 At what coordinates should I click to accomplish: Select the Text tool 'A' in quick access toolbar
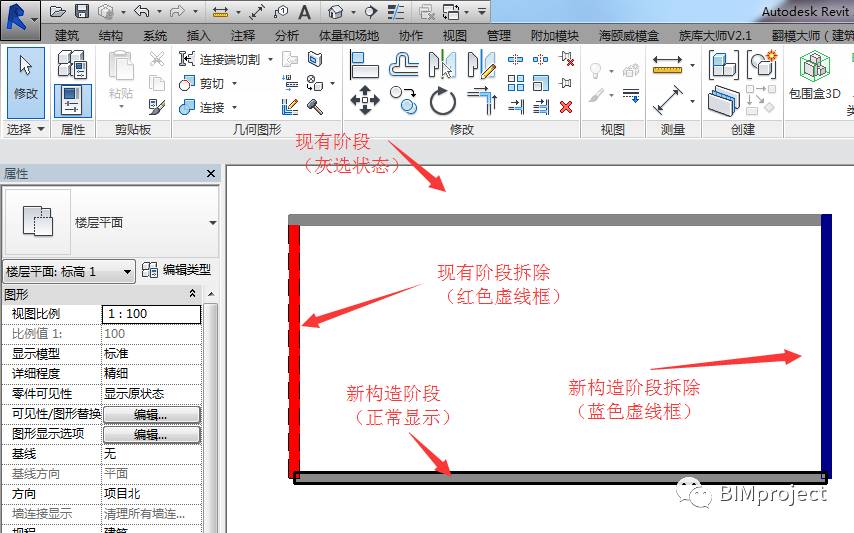tap(304, 12)
